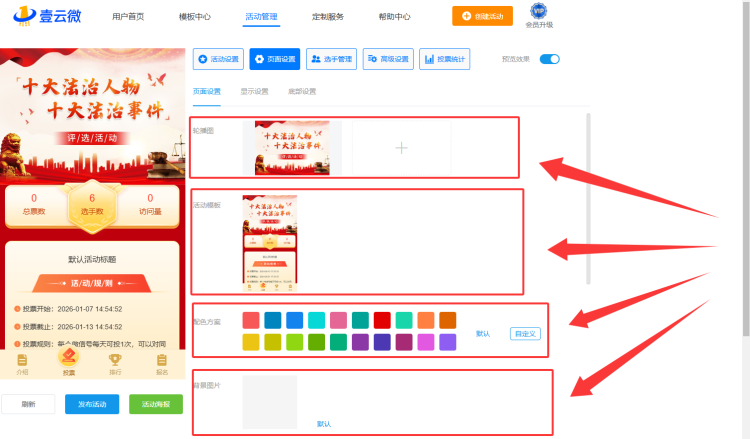Viewport: 750px width, 439px height.
Task: Click the 壹云微 logo
Action: tap(46, 16)
